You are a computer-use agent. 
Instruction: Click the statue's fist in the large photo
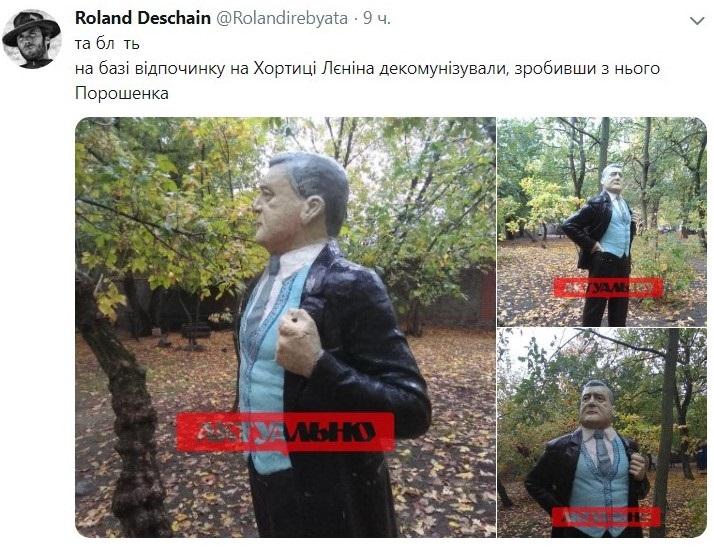298,341
